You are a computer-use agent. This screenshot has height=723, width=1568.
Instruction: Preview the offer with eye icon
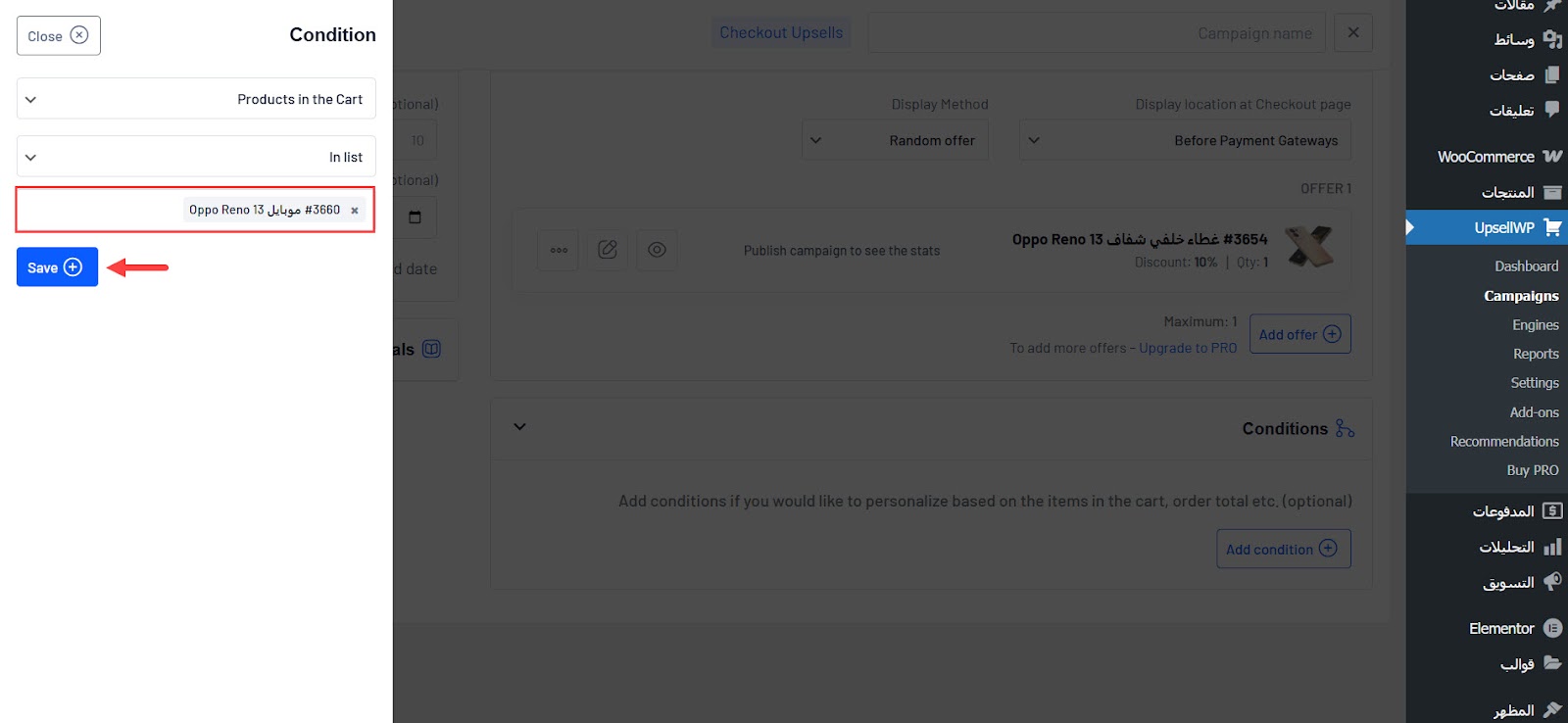657,250
